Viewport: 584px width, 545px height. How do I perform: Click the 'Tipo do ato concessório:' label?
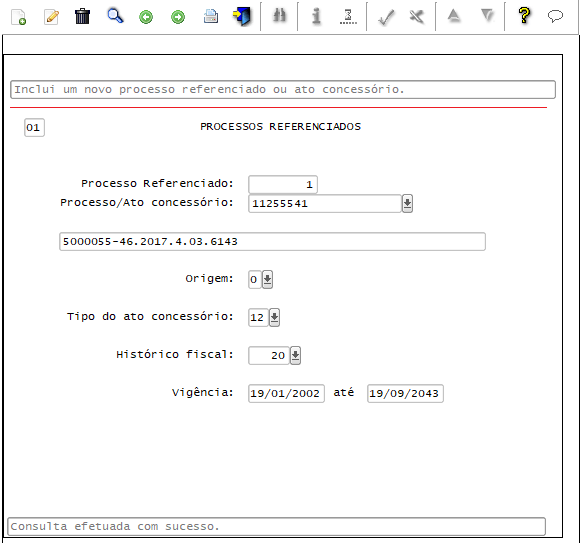[x=150, y=317]
